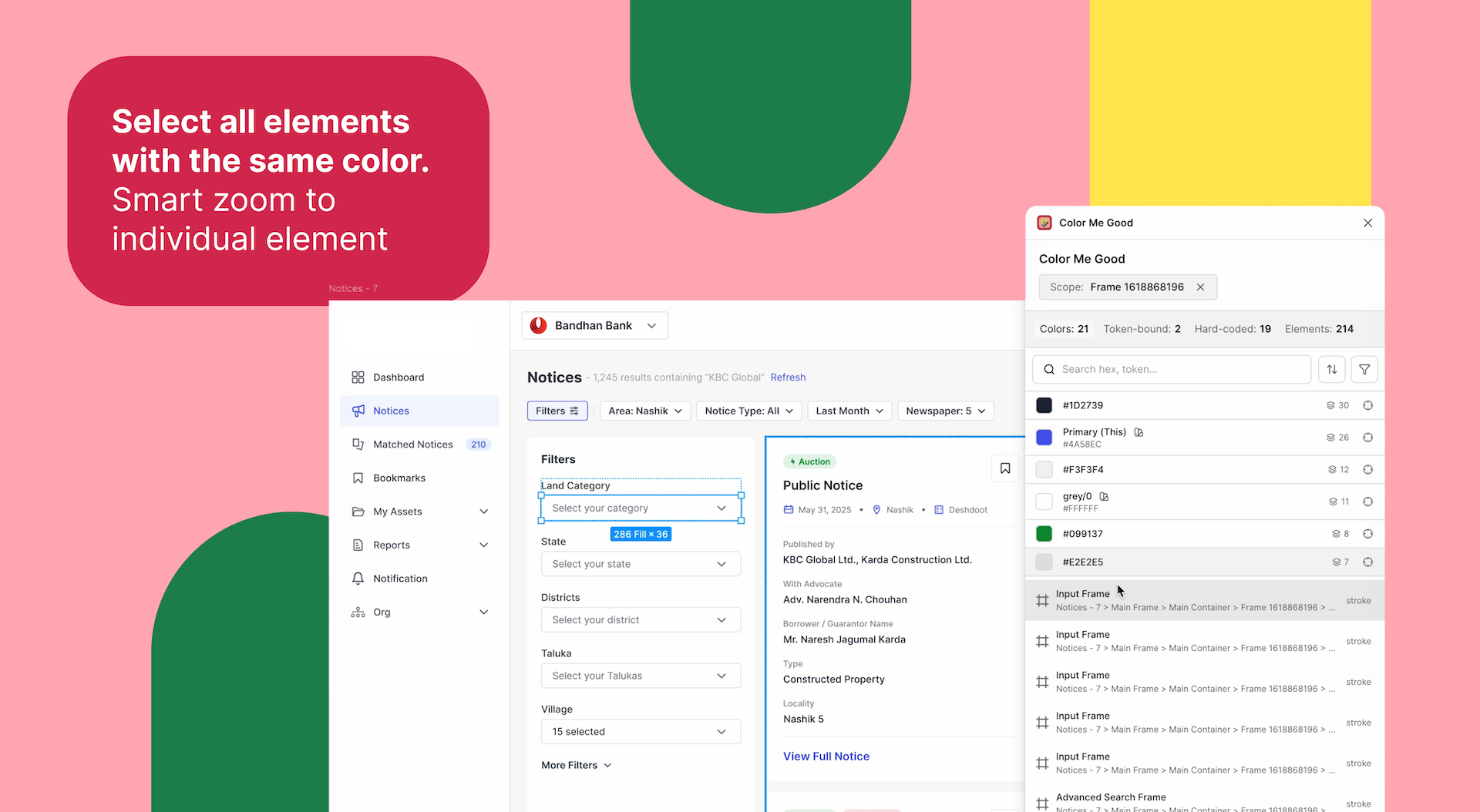Click My Assets folder icon
Viewport: 1480px width, 812px height.
pos(358,512)
